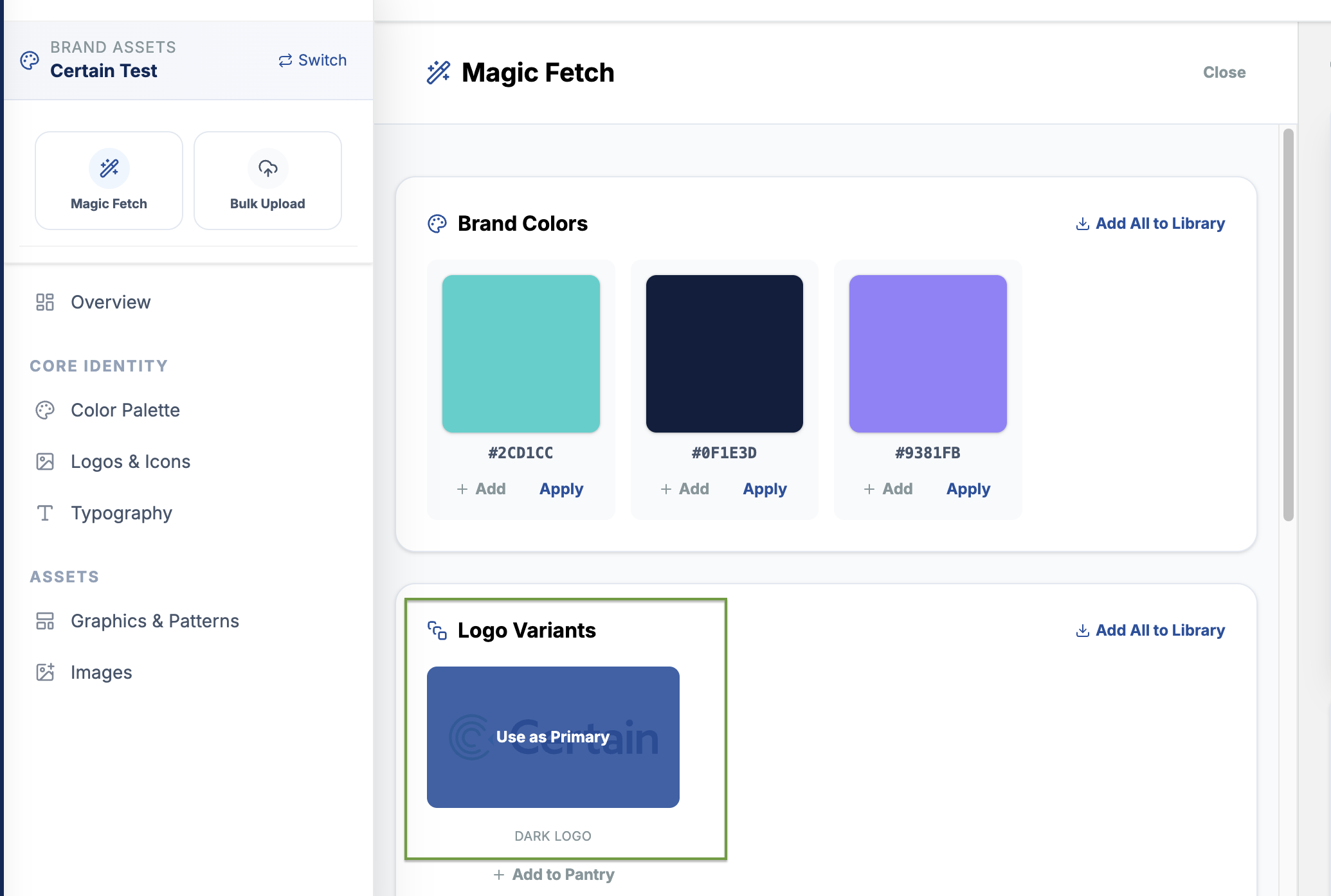Click the wand icon beside Magic Fetch heading

pos(439,73)
